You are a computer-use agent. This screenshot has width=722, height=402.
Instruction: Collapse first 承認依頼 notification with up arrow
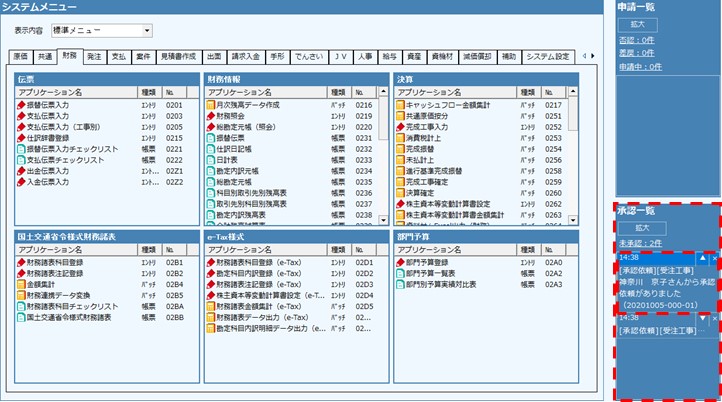pyautogui.click(x=702, y=258)
